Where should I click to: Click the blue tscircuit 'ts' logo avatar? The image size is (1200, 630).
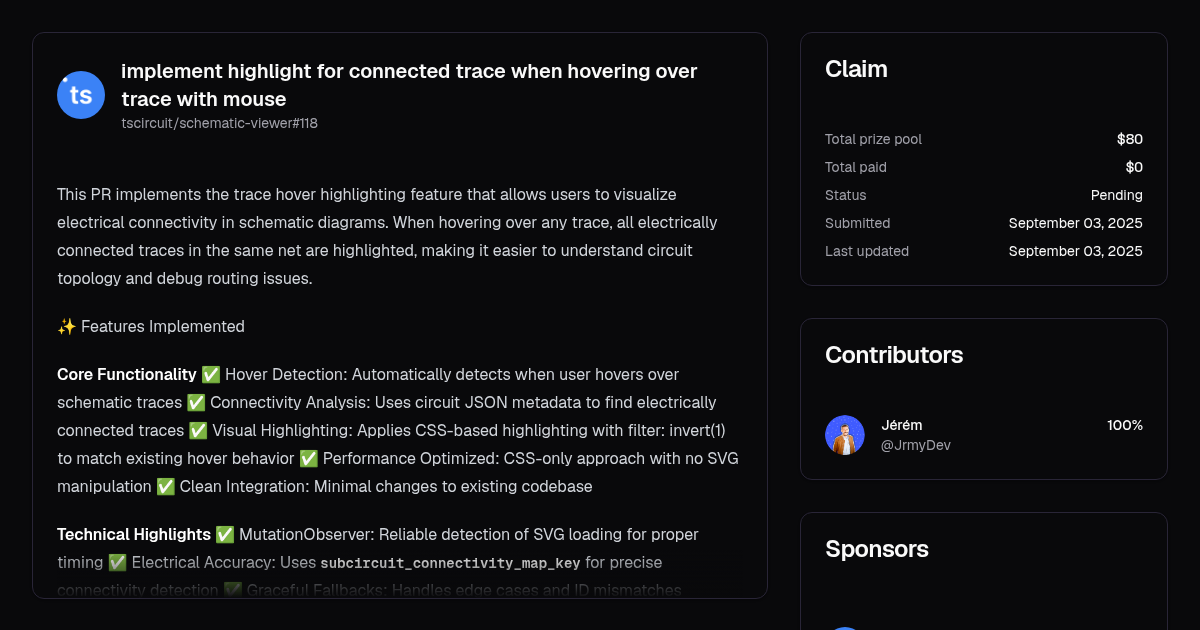(x=81, y=95)
